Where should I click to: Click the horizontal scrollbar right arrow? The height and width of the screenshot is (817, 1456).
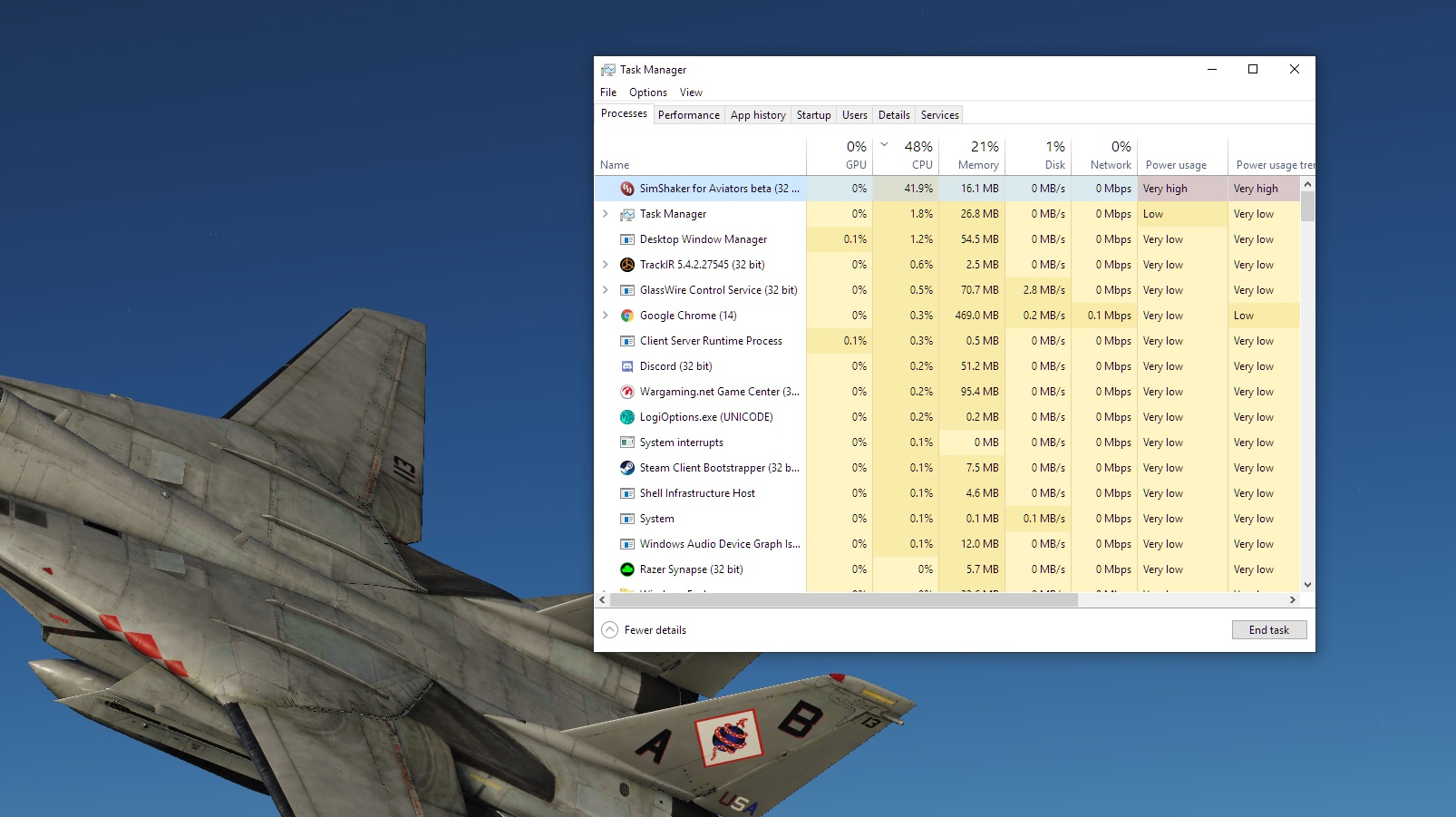[x=1293, y=600]
